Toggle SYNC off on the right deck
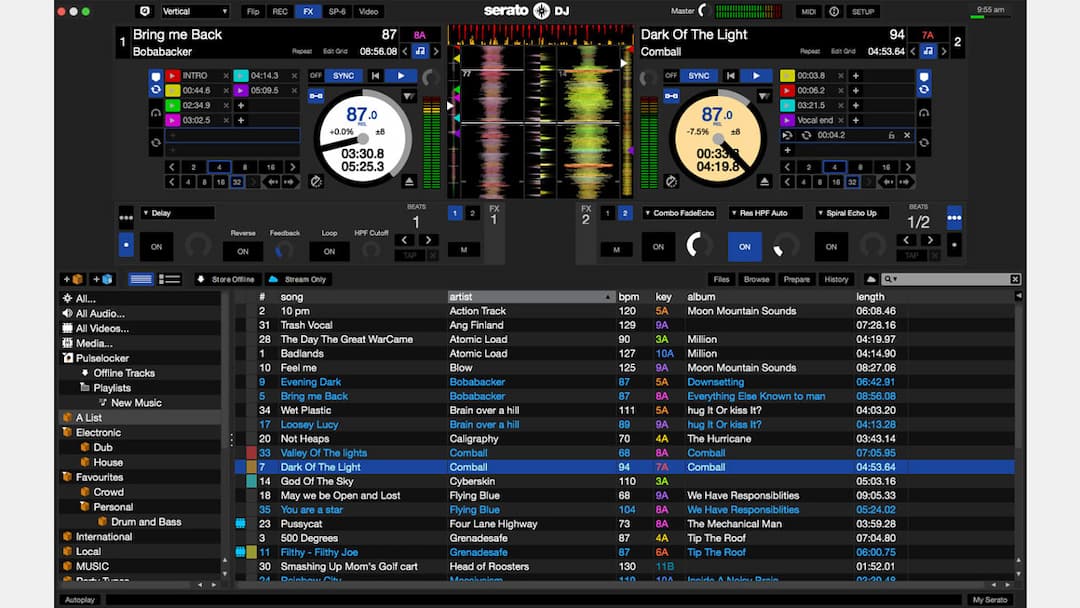 [697, 76]
